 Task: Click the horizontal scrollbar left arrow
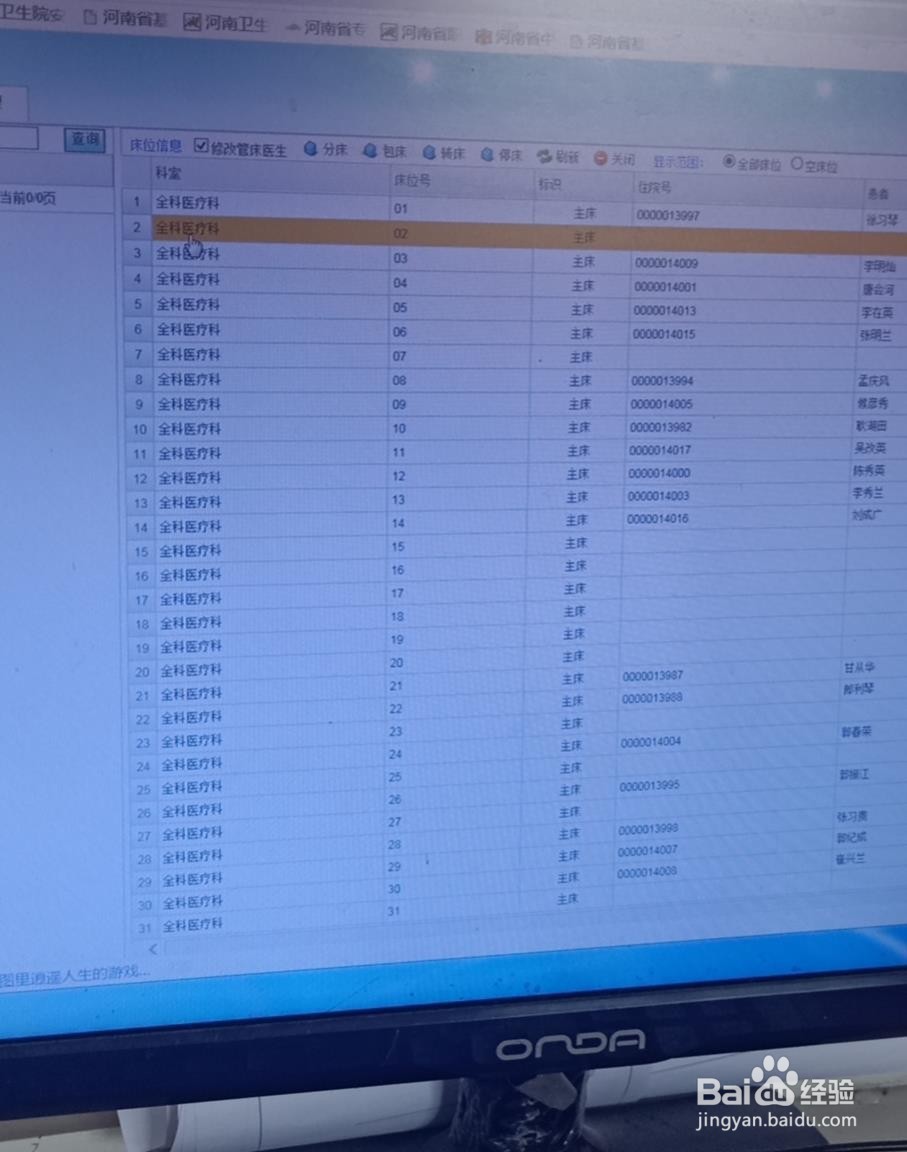[x=153, y=948]
